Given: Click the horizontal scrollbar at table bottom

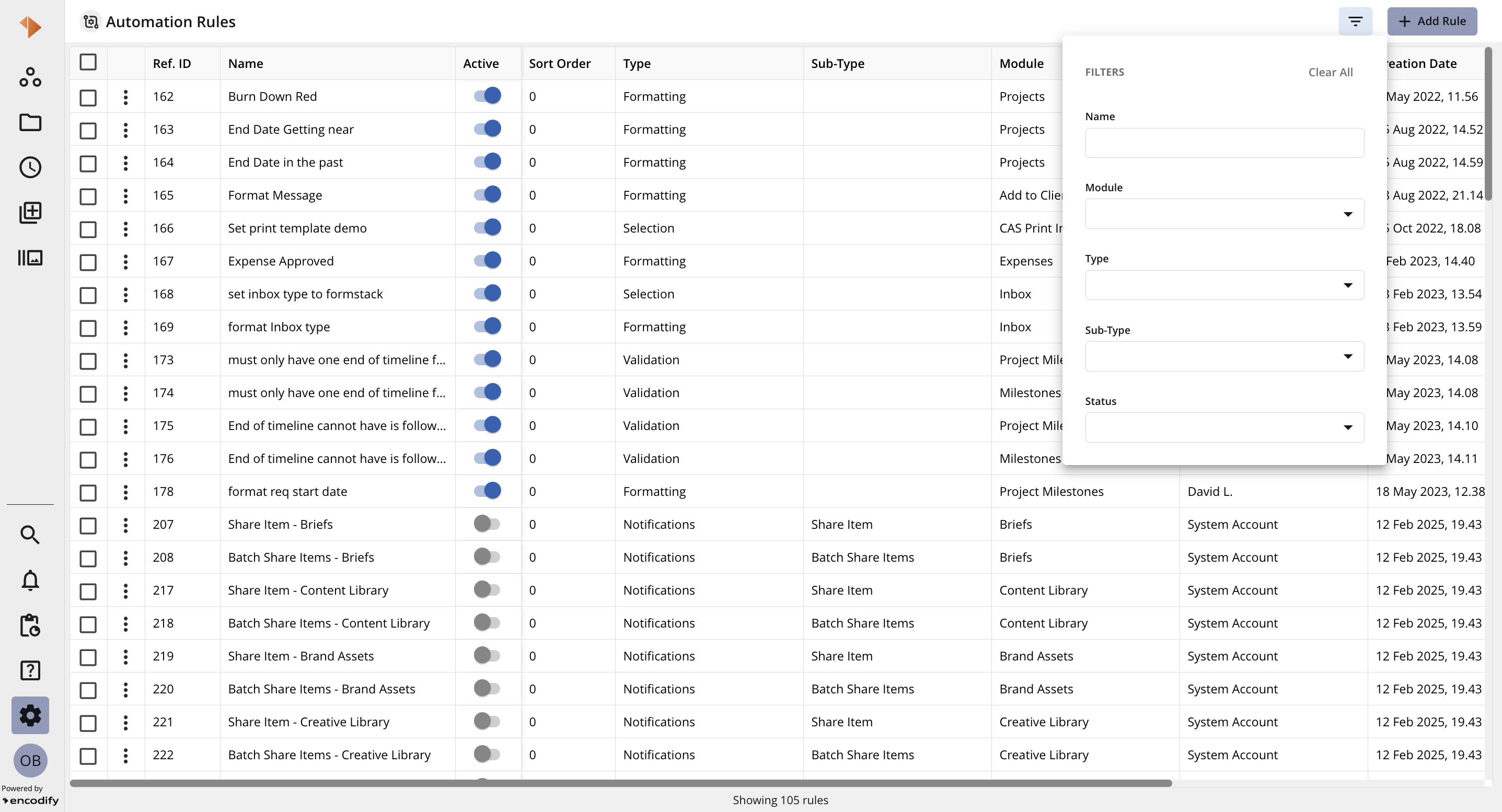Looking at the screenshot, I should 620,783.
